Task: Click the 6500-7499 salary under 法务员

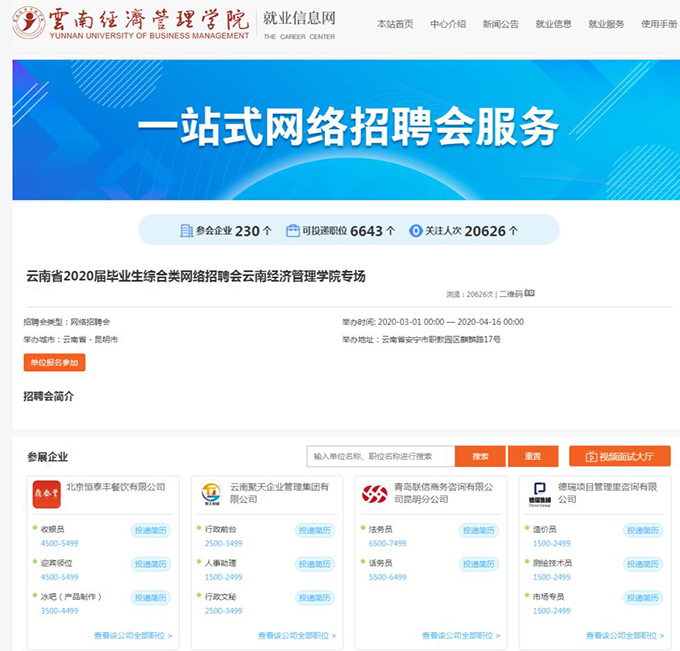Action: (387, 543)
